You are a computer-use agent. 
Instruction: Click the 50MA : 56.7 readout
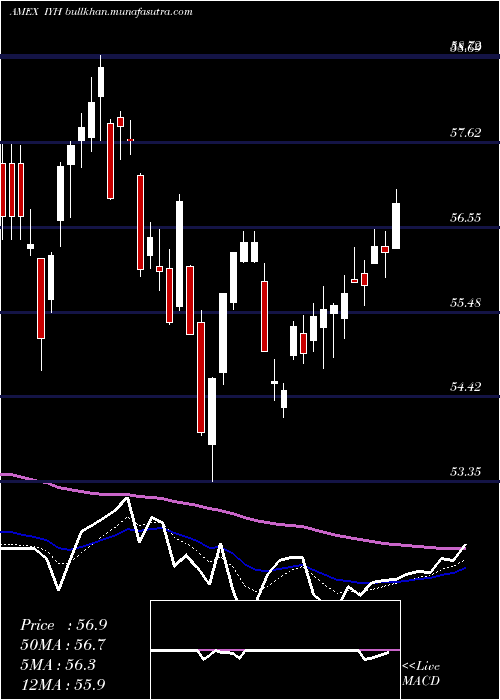pyautogui.click(x=63, y=645)
